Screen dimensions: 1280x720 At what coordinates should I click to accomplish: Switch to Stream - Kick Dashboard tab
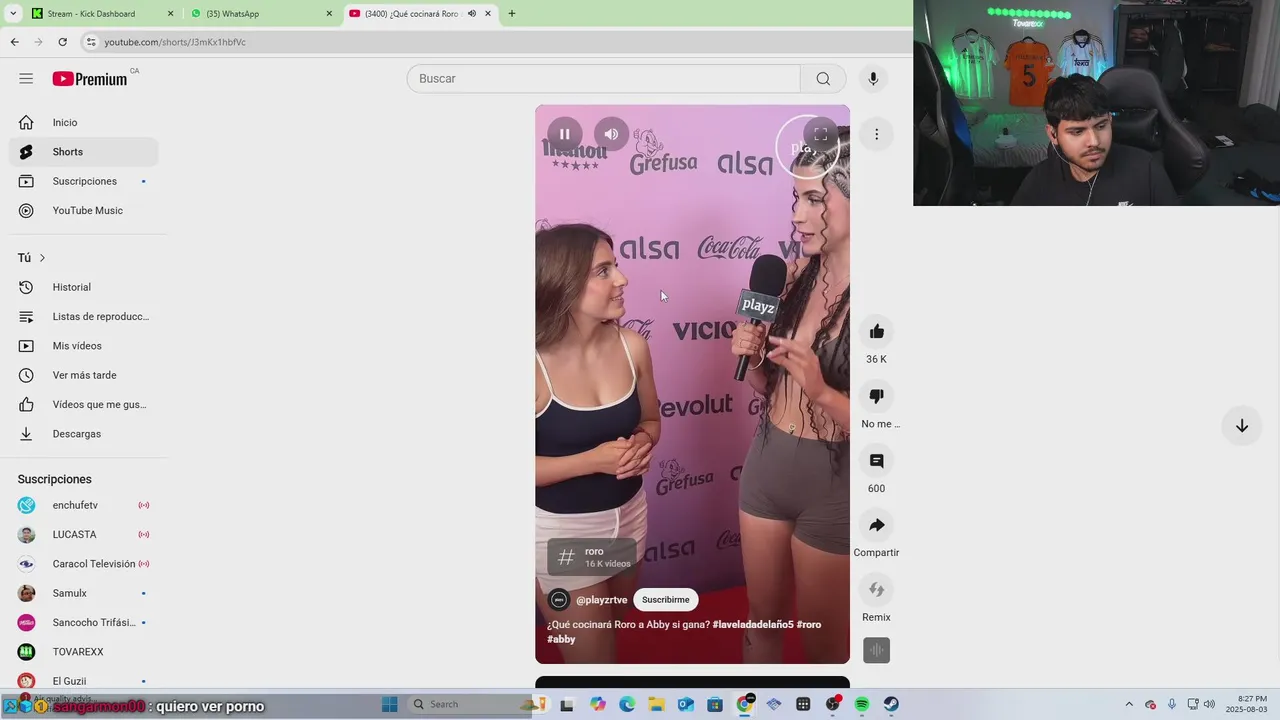100,14
